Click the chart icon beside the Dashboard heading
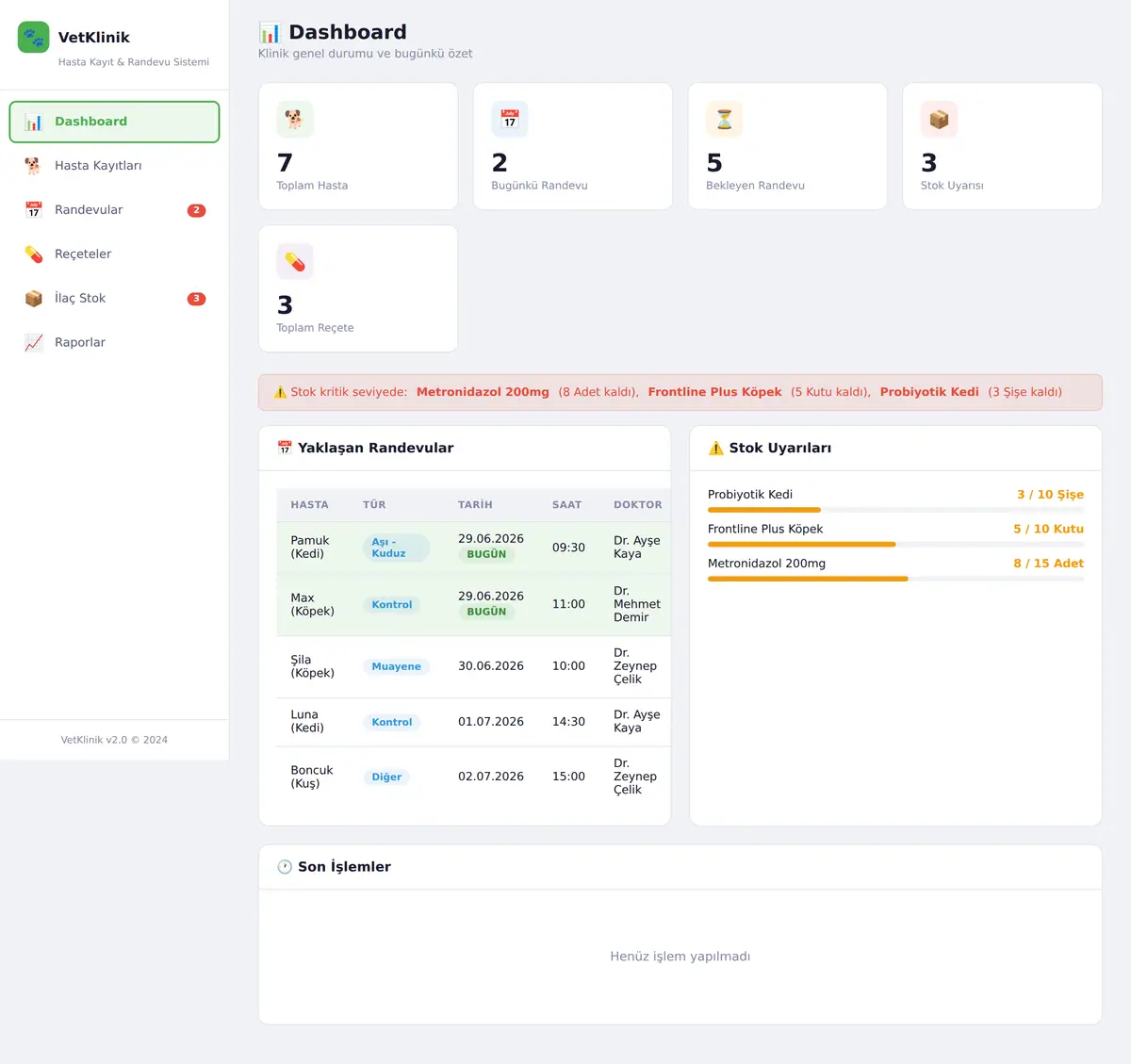 click(270, 33)
